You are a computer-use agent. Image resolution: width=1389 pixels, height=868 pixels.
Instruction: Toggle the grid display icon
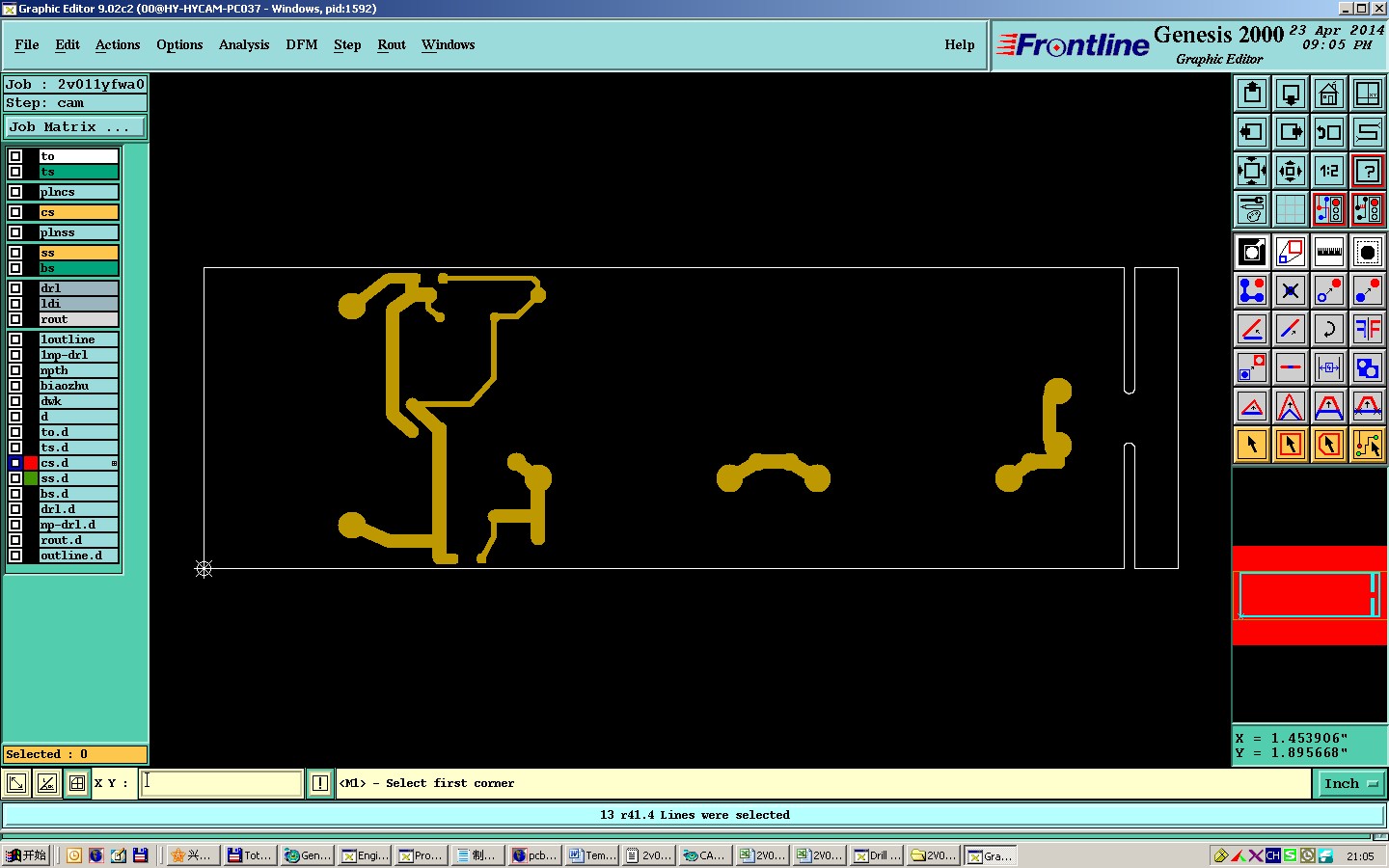click(x=1290, y=209)
